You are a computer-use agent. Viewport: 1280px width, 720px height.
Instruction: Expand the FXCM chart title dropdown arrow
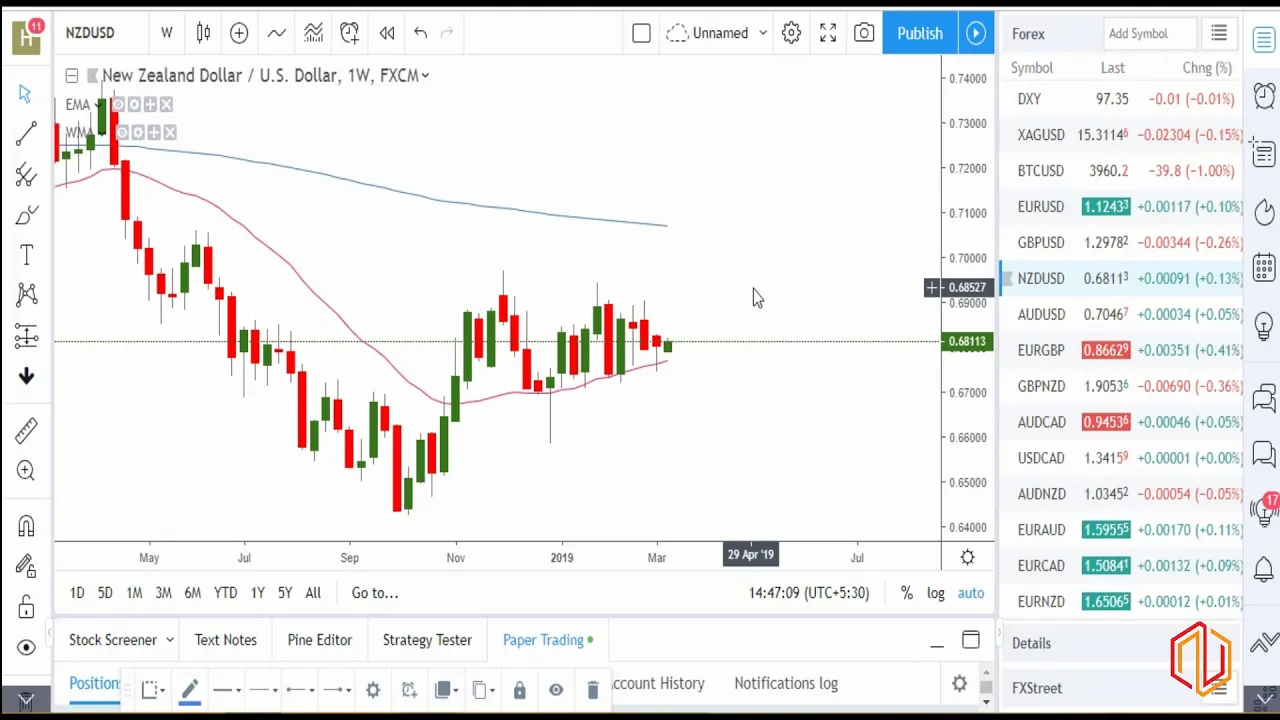click(425, 75)
